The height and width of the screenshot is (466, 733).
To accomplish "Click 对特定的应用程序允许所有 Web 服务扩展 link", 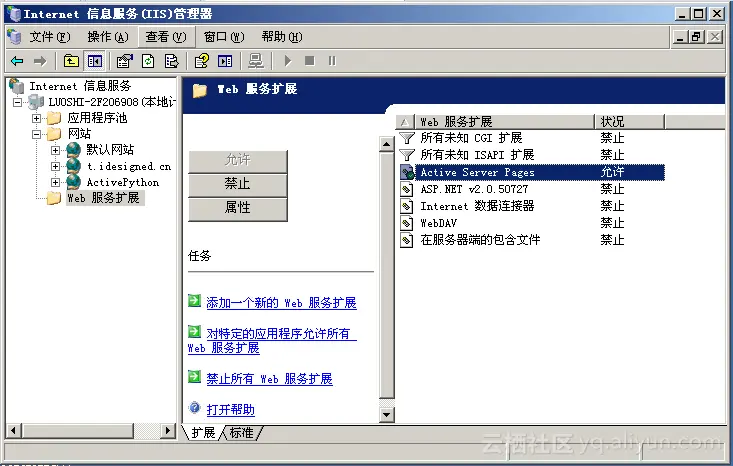I will coord(272,341).
